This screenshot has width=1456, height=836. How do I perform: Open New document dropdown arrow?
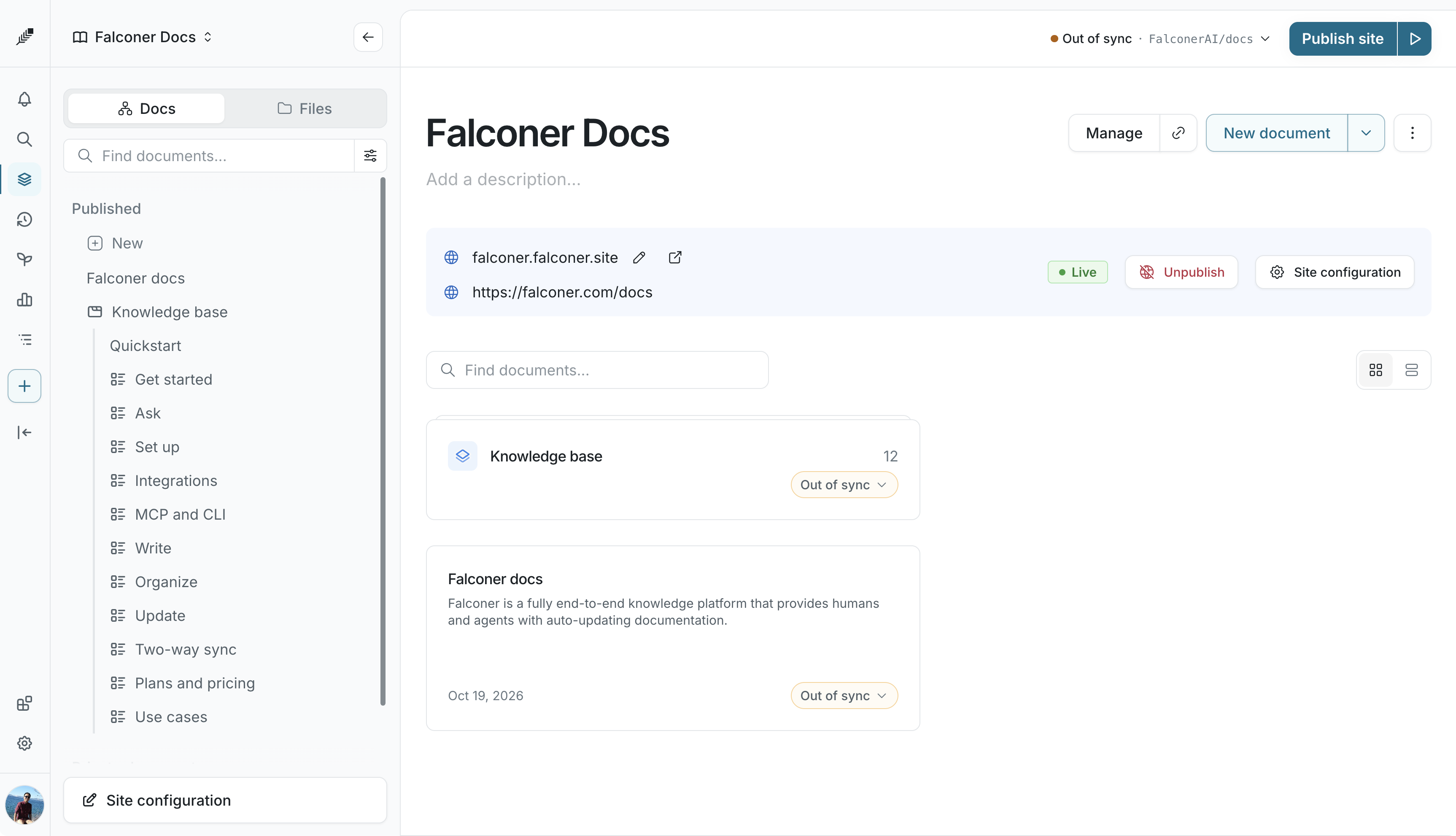[1367, 133]
